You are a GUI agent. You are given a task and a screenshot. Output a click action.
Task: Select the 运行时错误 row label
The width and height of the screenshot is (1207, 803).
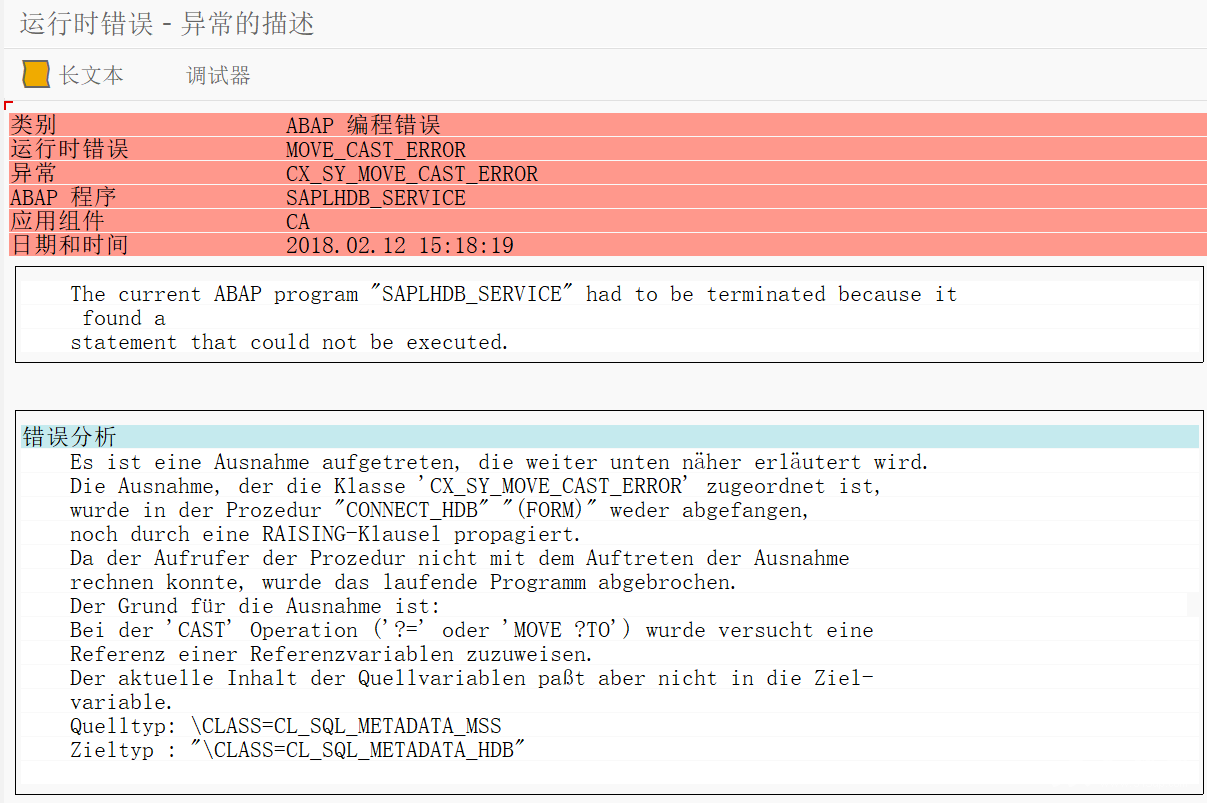69,150
